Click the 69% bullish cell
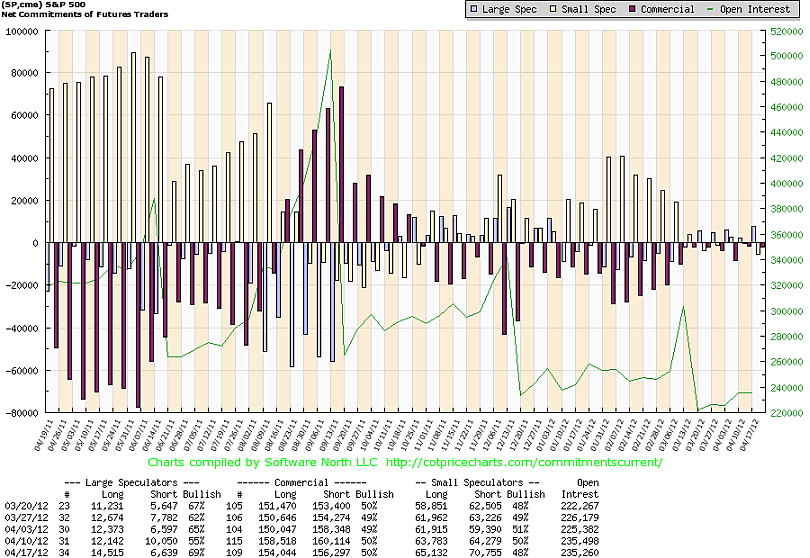Viewport: 810px width, 558px height. [196, 553]
